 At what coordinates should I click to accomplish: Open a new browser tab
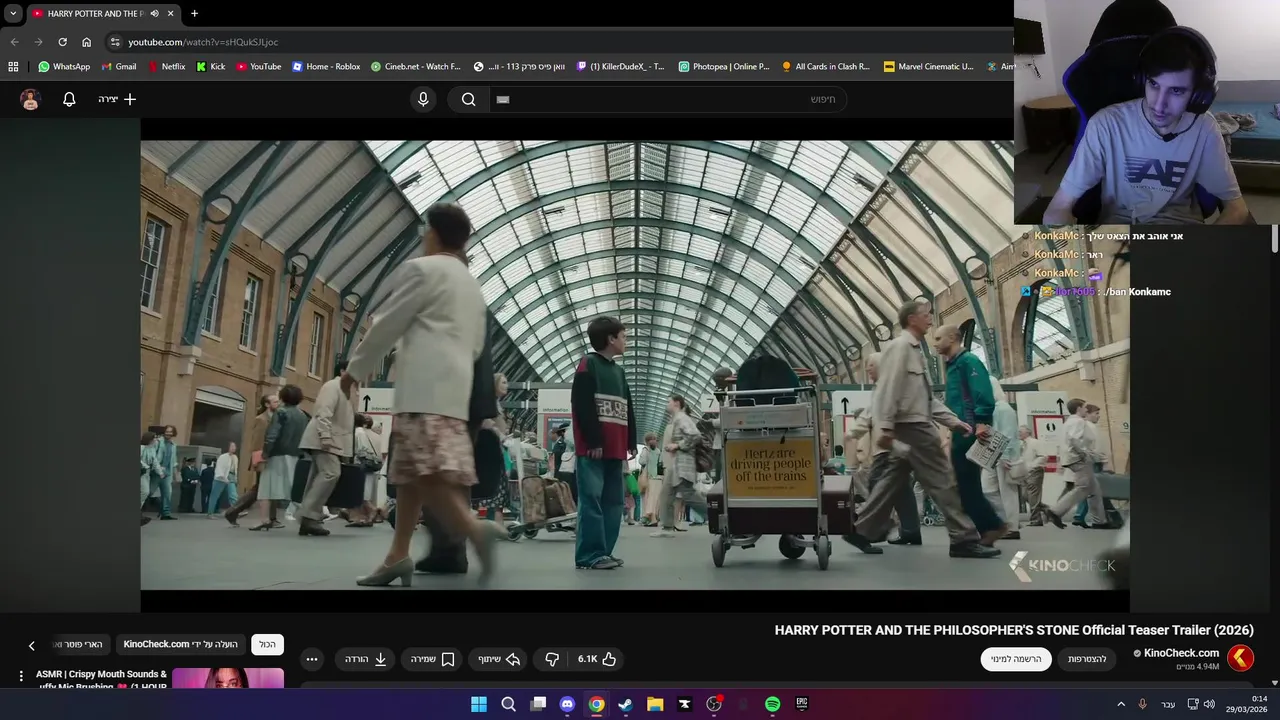click(x=194, y=14)
